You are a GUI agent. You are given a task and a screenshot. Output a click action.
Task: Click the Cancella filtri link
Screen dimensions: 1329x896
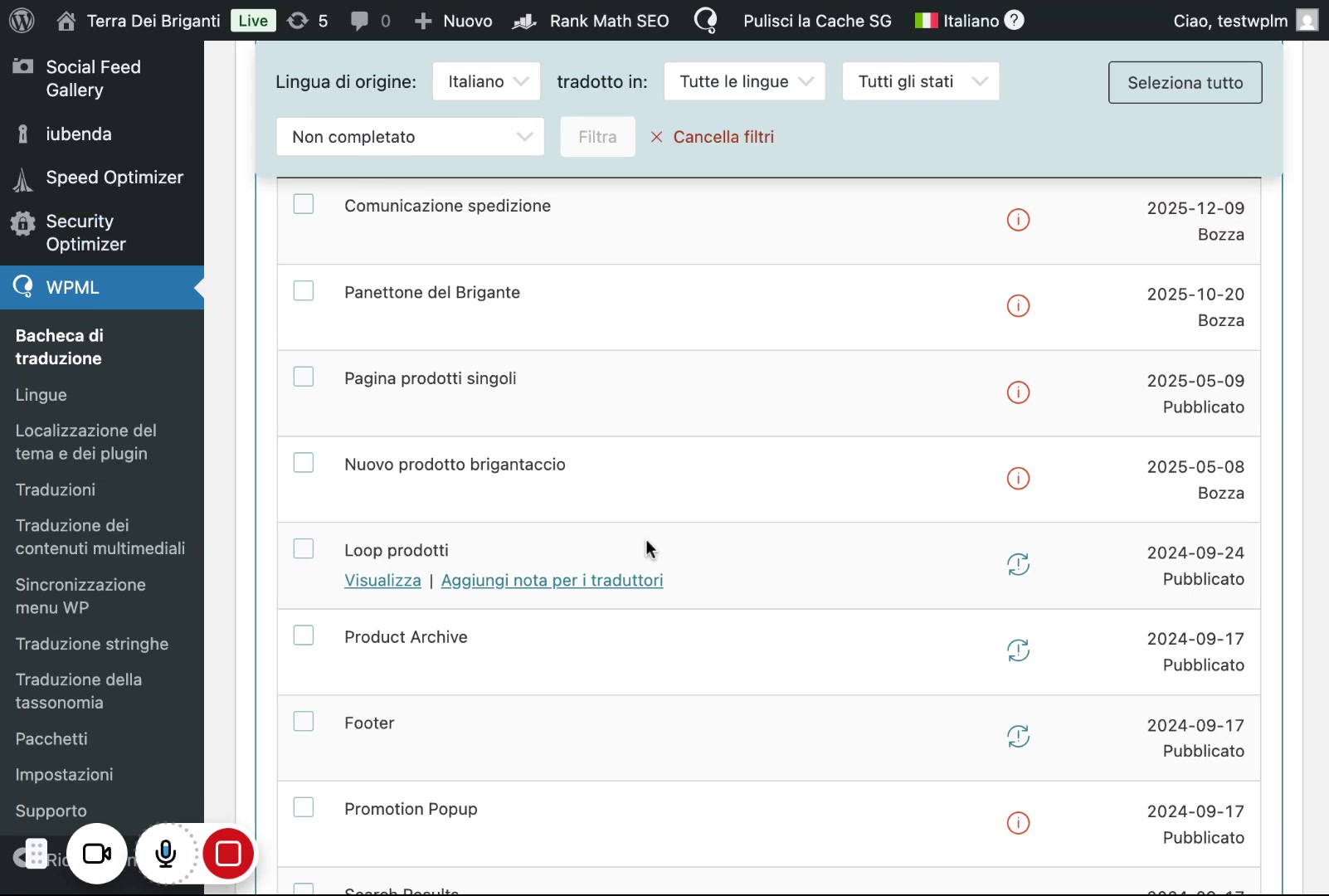pyautogui.click(x=713, y=137)
